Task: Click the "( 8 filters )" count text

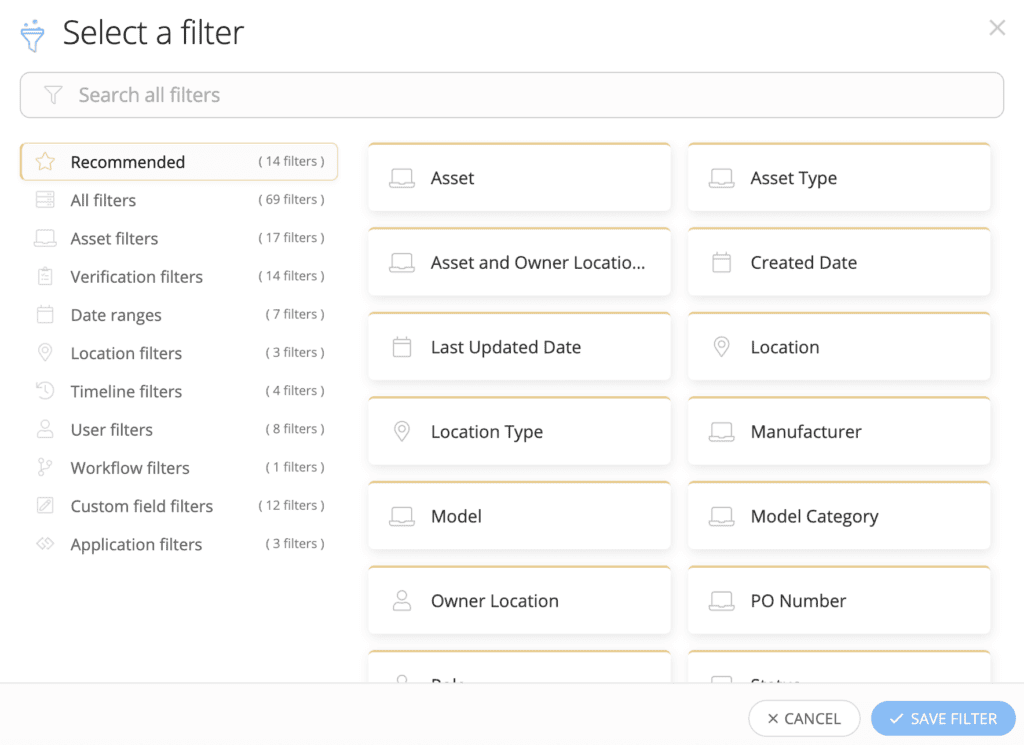Action: pyautogui.click(x=295, y=428)
